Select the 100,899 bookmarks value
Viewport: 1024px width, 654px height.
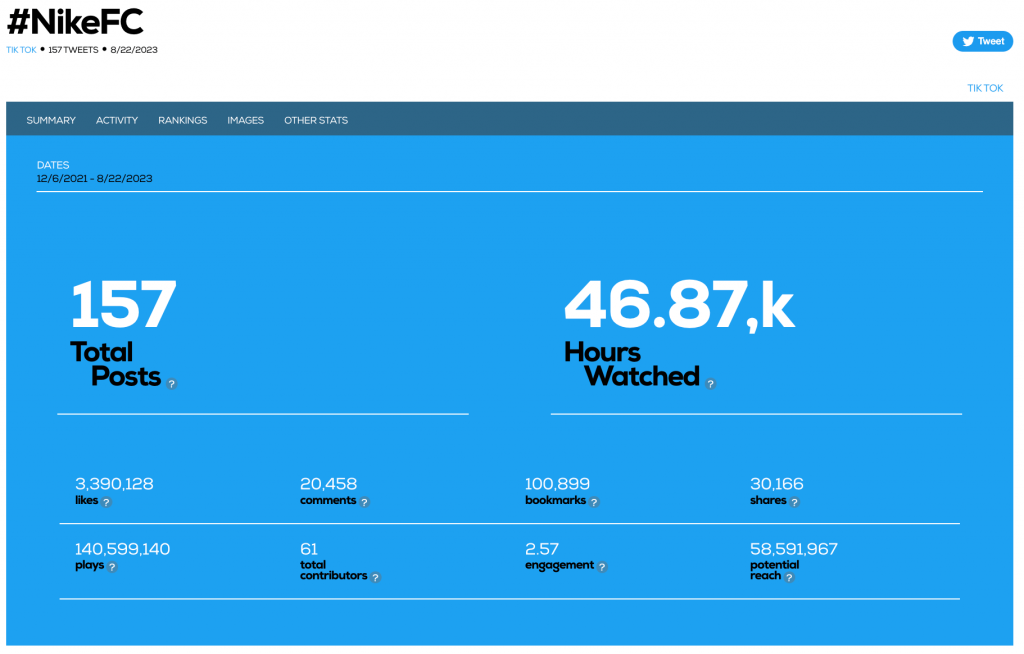coord(557,484)
